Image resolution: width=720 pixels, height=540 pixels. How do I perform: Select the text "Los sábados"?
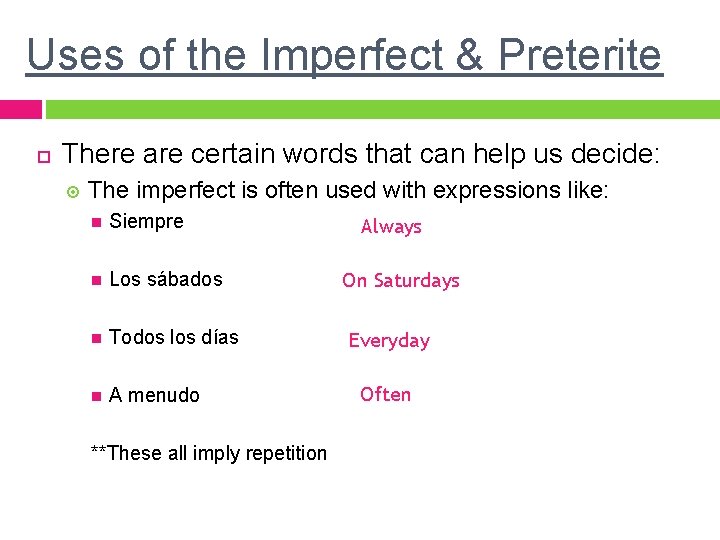pyautogui.click(x=166, y=279)
